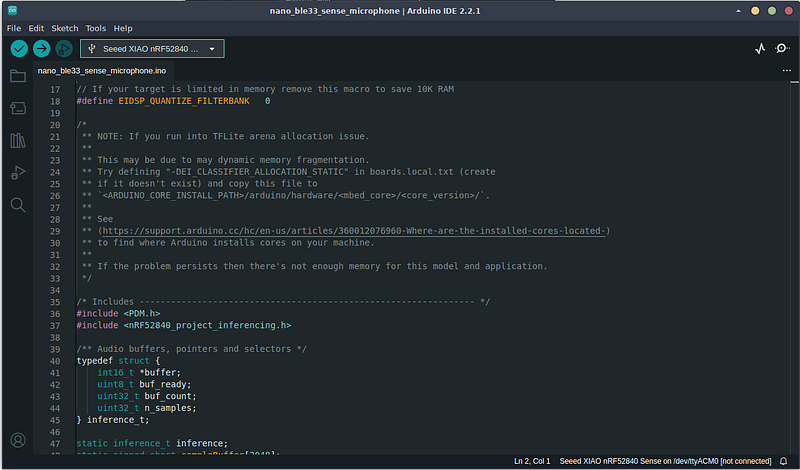This screenshot has width=800, height=470.
Task: Click the int16_t *buffer declaration
Action: [139, 373]
